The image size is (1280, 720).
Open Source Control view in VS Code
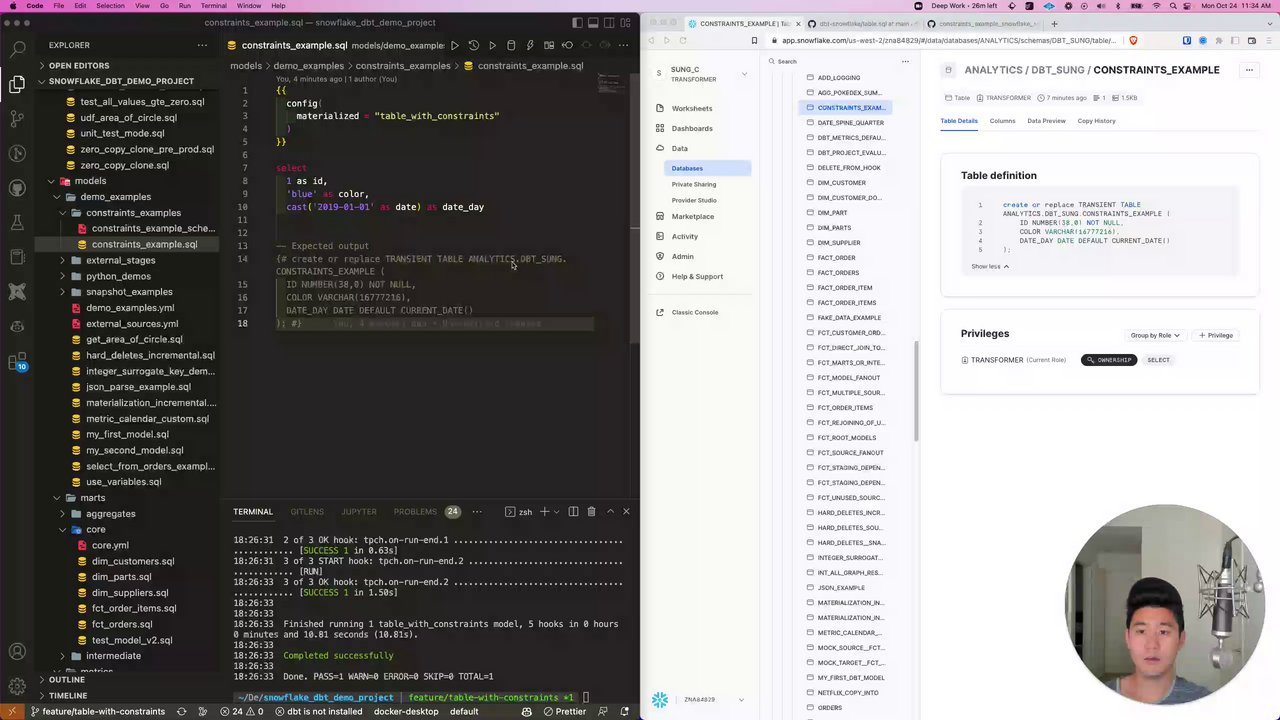click(17, 118)
